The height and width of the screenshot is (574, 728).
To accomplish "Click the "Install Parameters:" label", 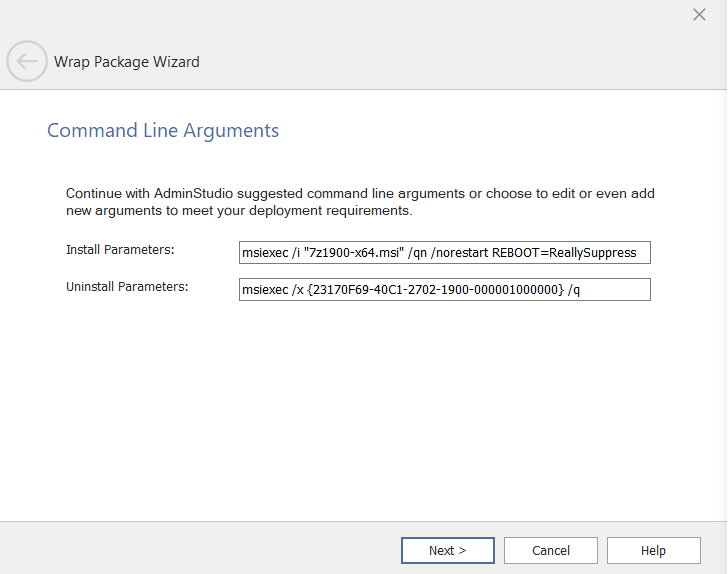I will (120, 249).
